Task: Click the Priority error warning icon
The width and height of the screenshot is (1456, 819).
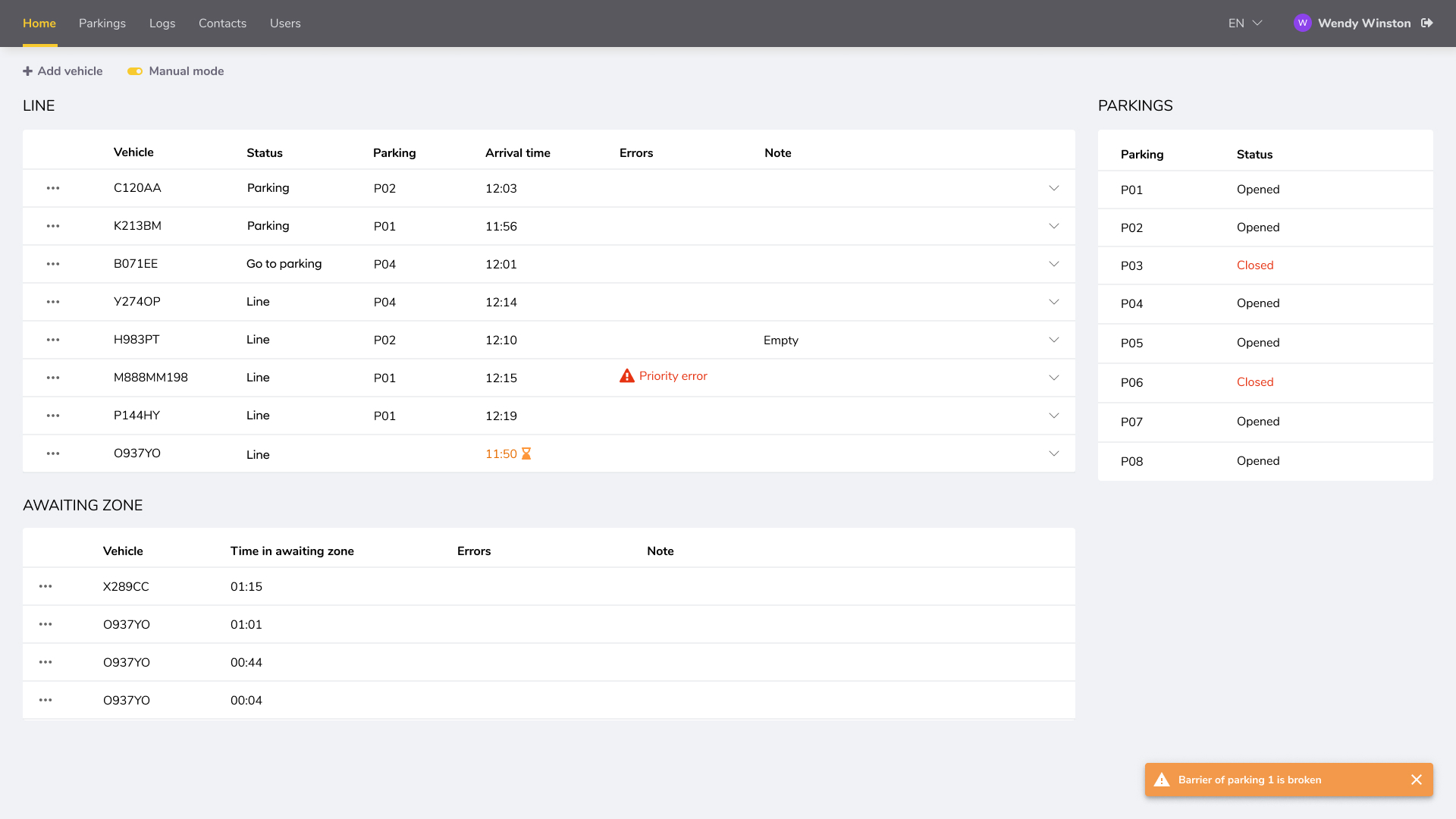Action: (x=626, y=376)
